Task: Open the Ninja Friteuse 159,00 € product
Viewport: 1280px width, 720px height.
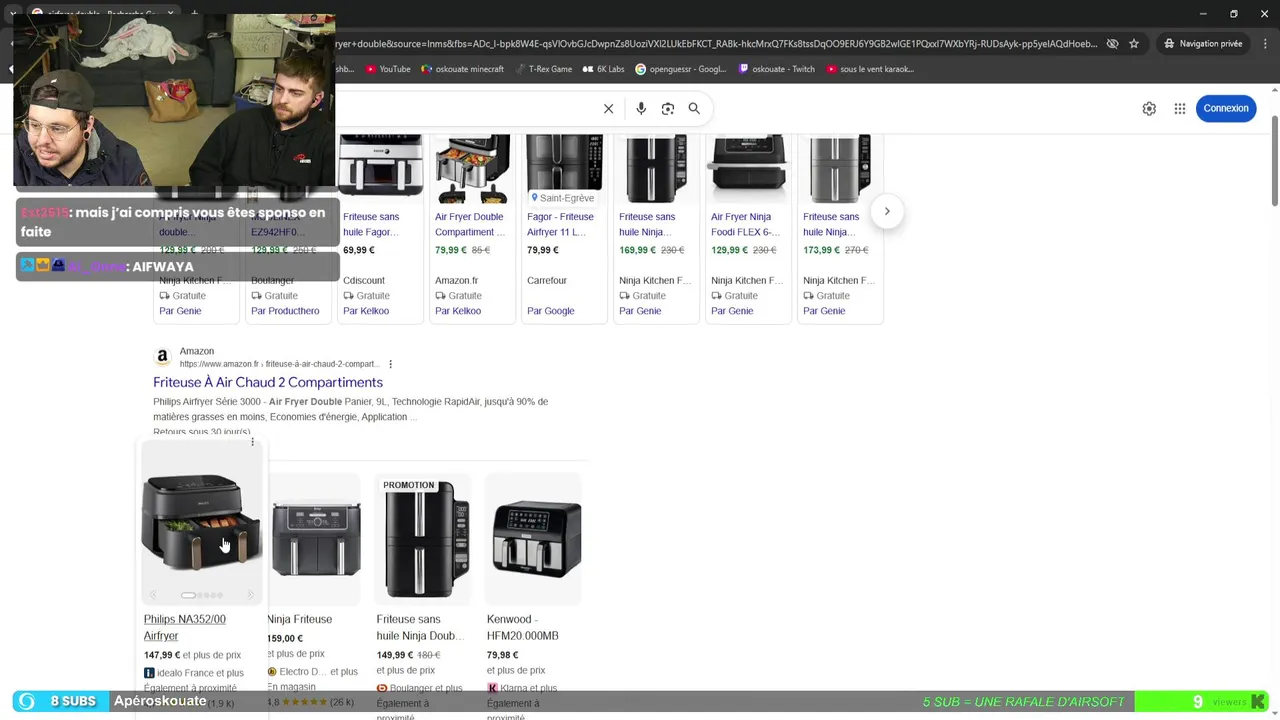Action: (x=300, y=619)
